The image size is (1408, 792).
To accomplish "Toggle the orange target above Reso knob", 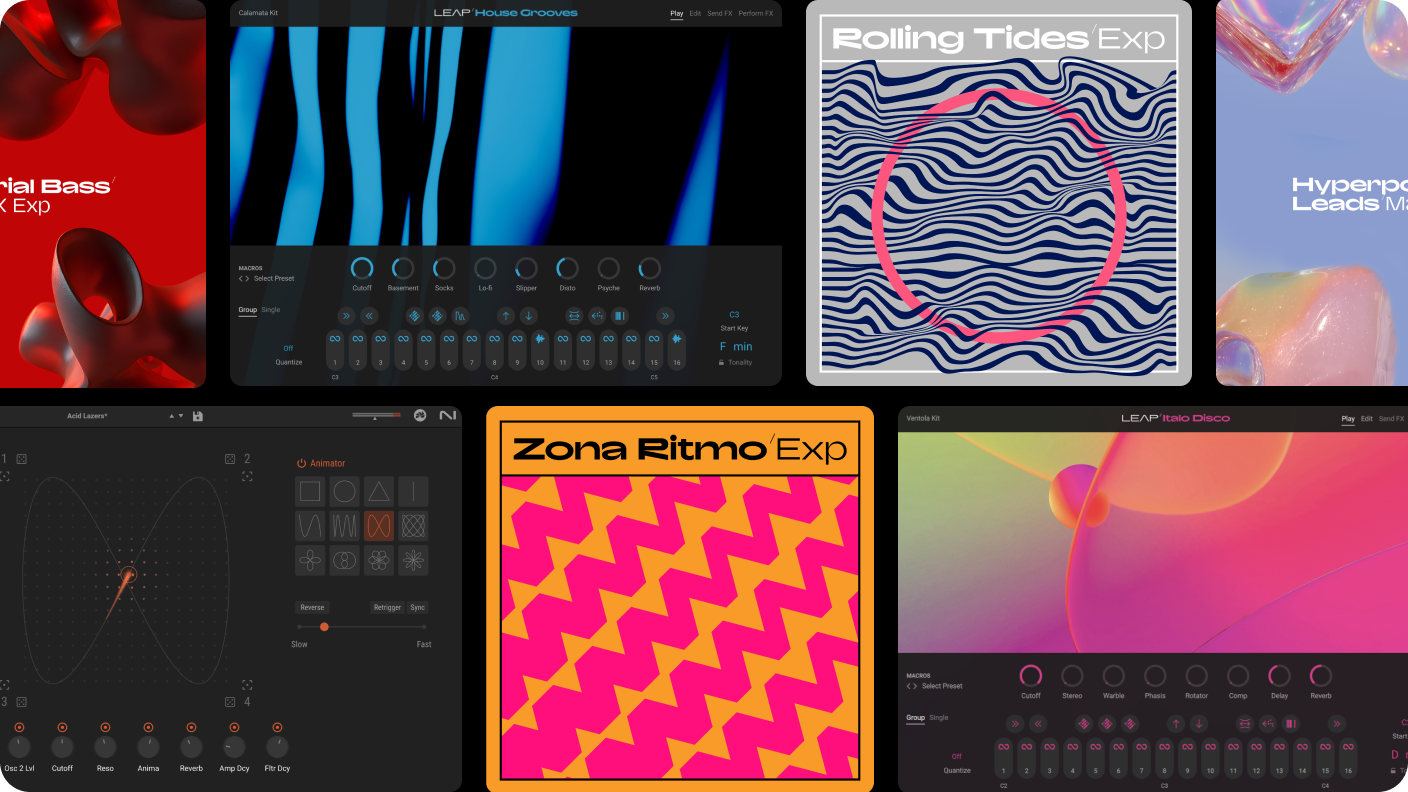I will [x=105, y=727].
